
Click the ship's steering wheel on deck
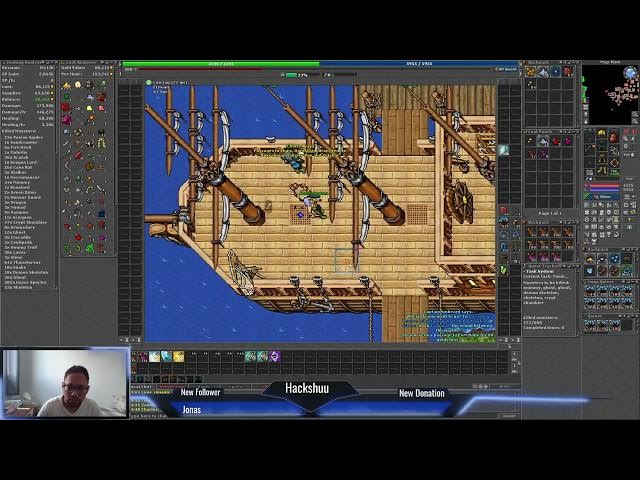pos(459,200)
